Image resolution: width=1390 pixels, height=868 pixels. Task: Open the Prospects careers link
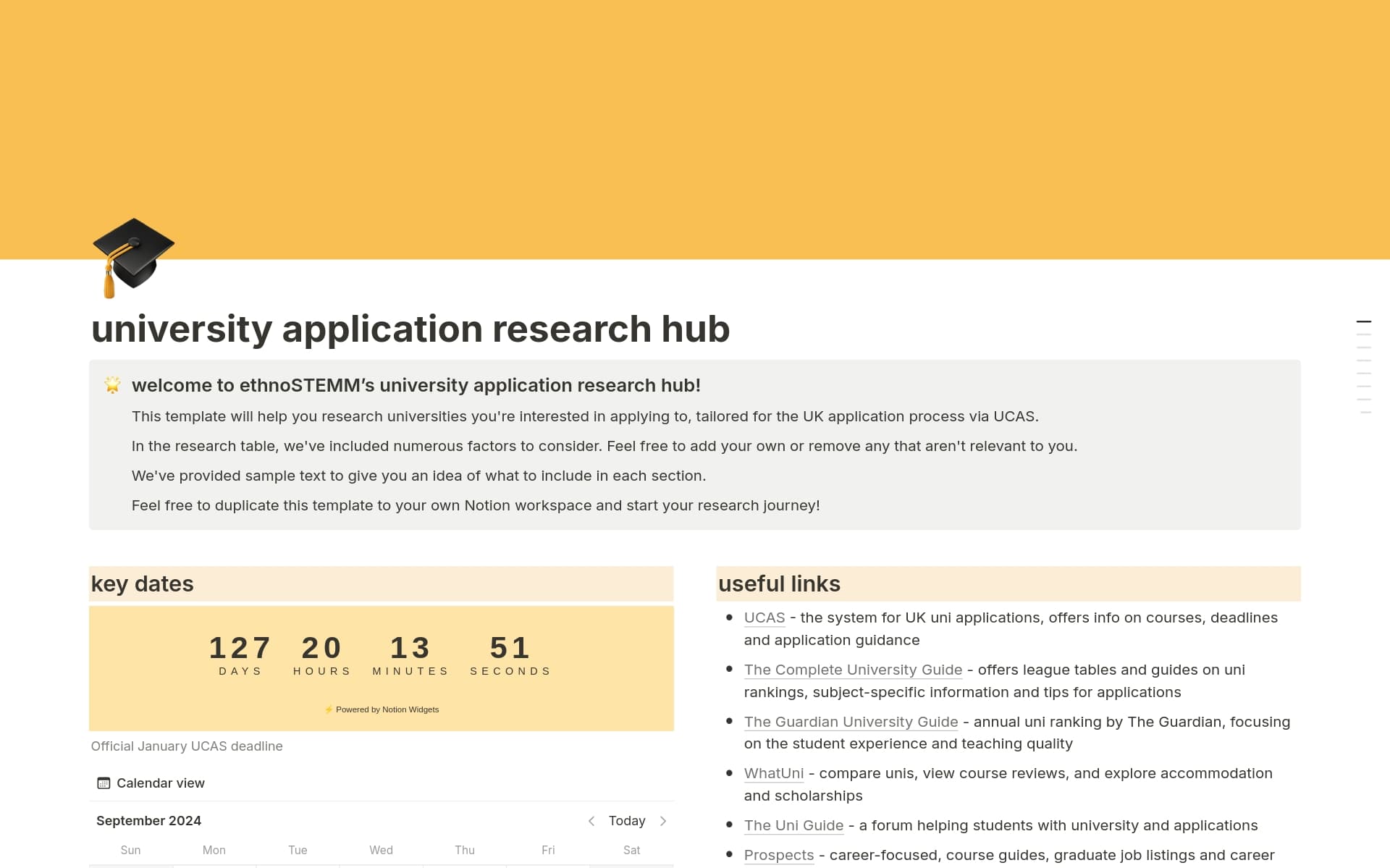point(778,855)
